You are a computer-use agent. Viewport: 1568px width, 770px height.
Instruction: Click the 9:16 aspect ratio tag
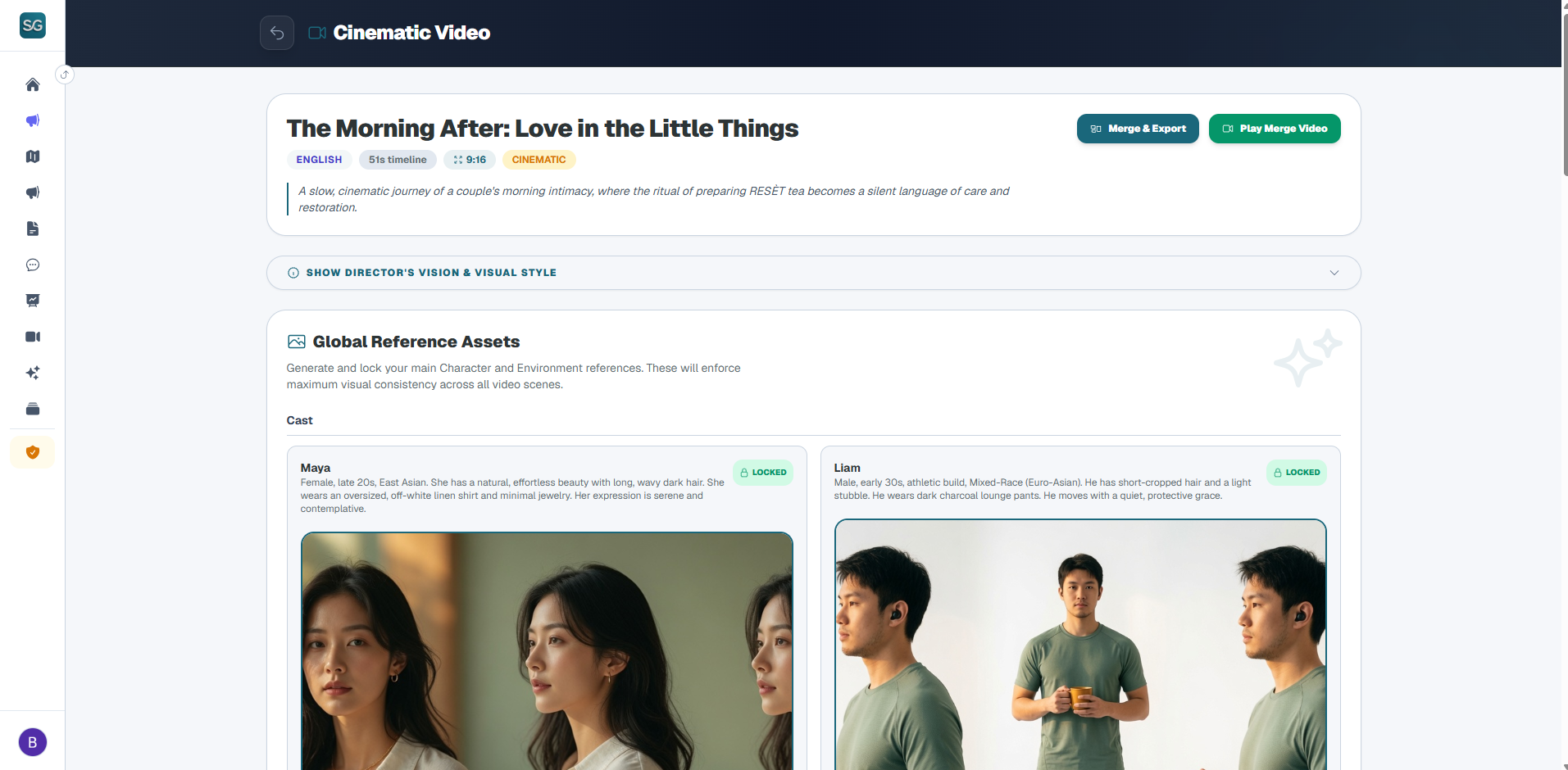(x=470, y=160)
